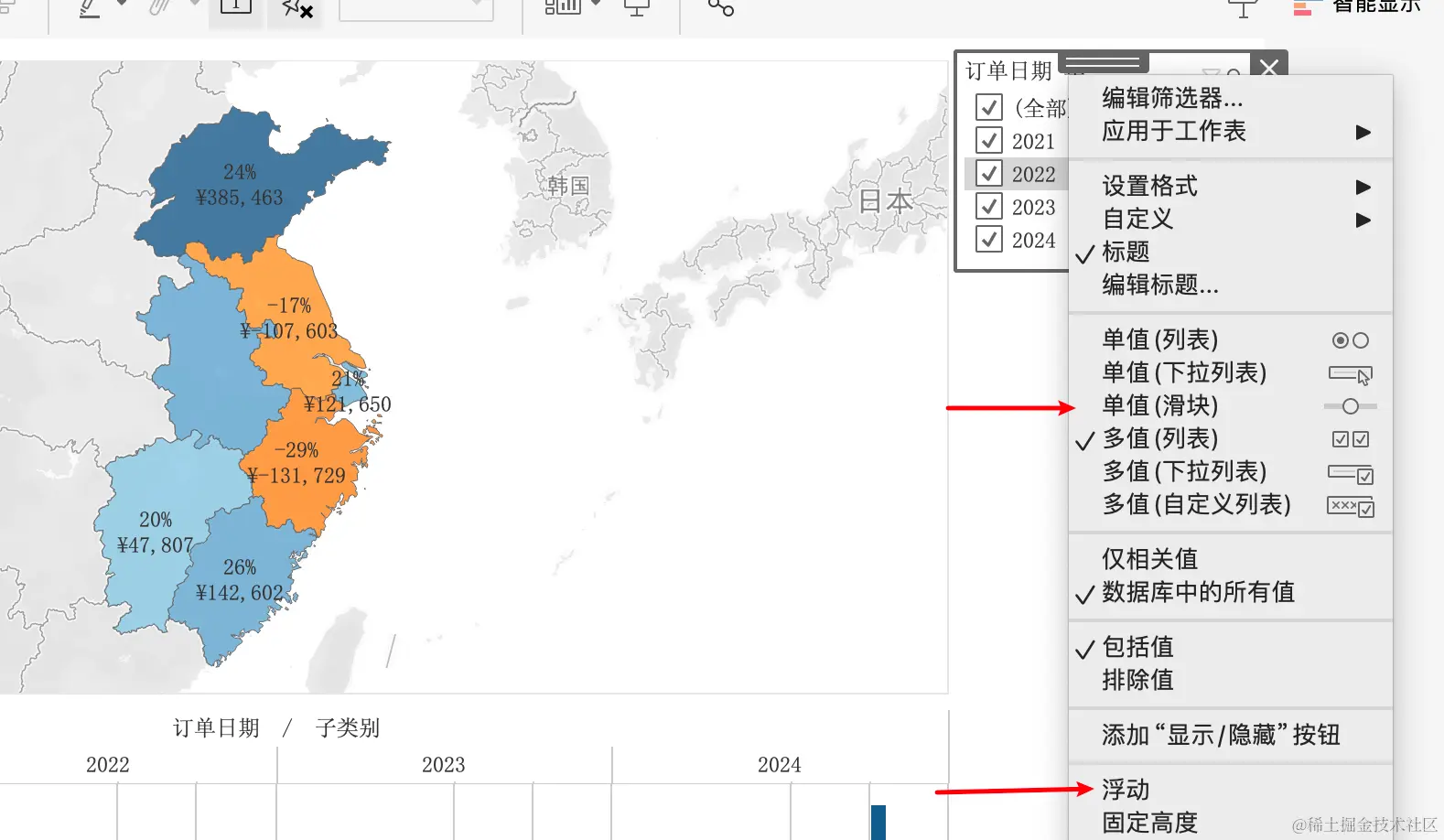Toggle the (全部) checkbox in filter
1444x840 pixels.
click(989, 108)
